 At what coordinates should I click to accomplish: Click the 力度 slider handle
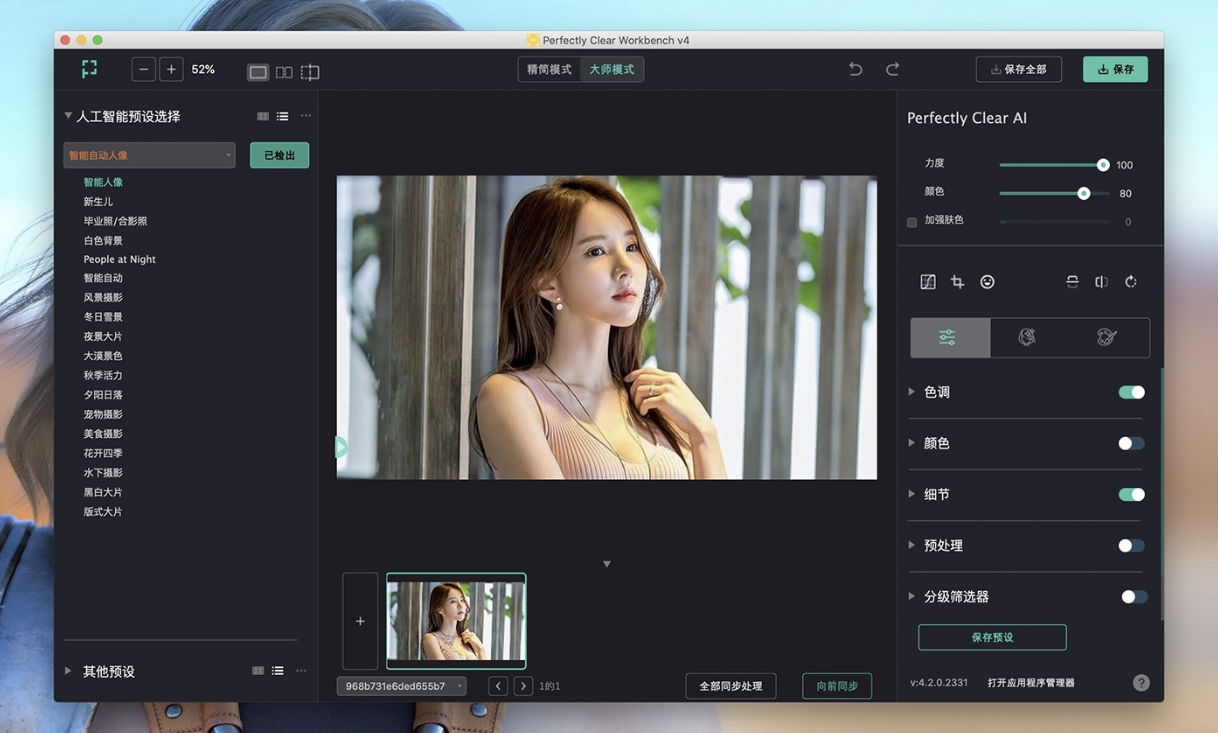pos(1103,165)
